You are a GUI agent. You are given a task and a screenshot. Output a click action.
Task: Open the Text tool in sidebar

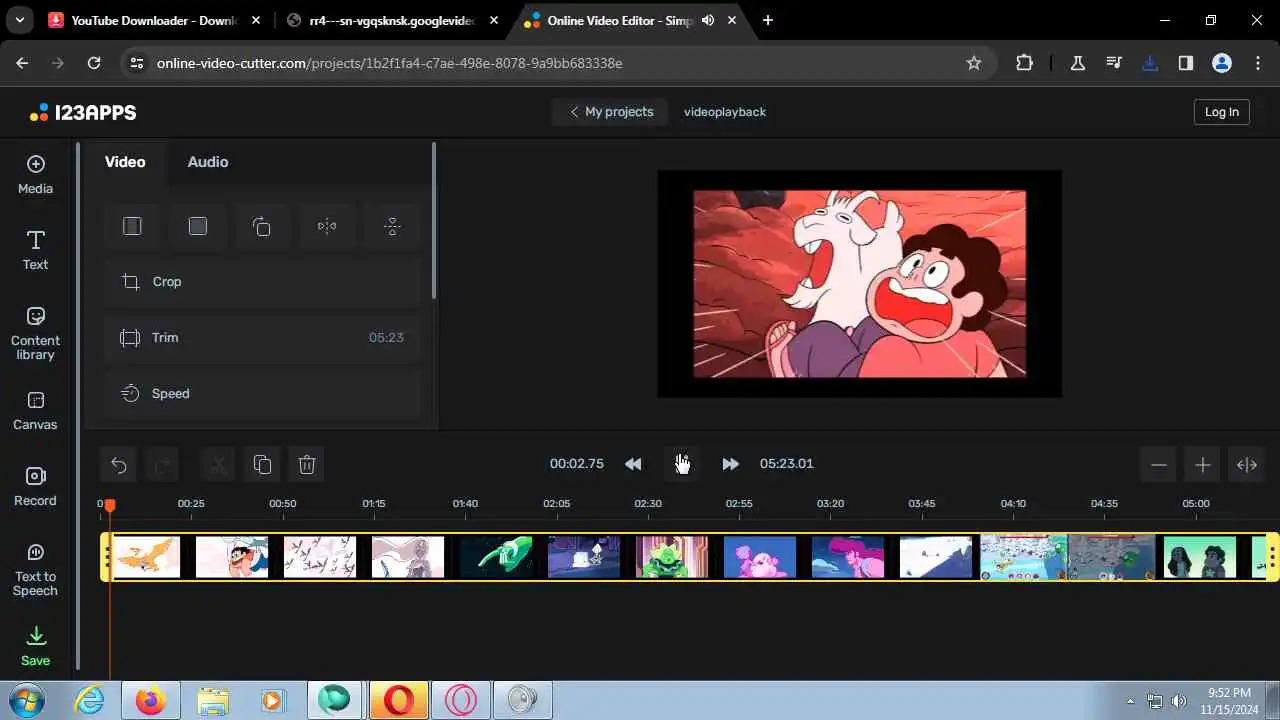[35, 250]
